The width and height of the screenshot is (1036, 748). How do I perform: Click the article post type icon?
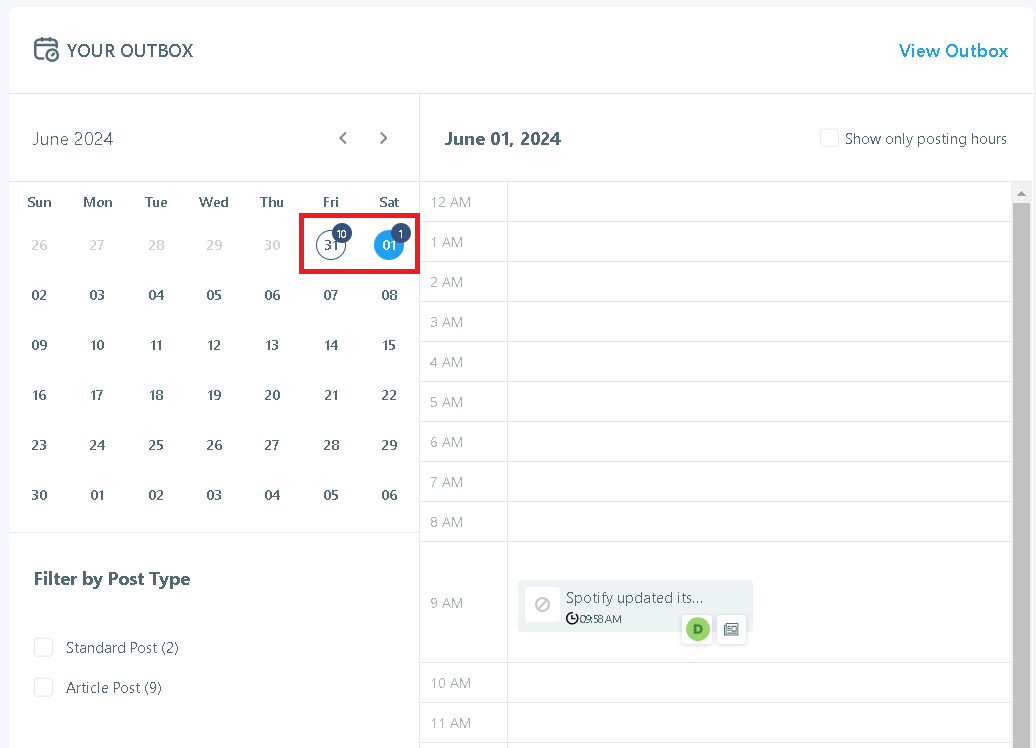(x=731, y=629)
